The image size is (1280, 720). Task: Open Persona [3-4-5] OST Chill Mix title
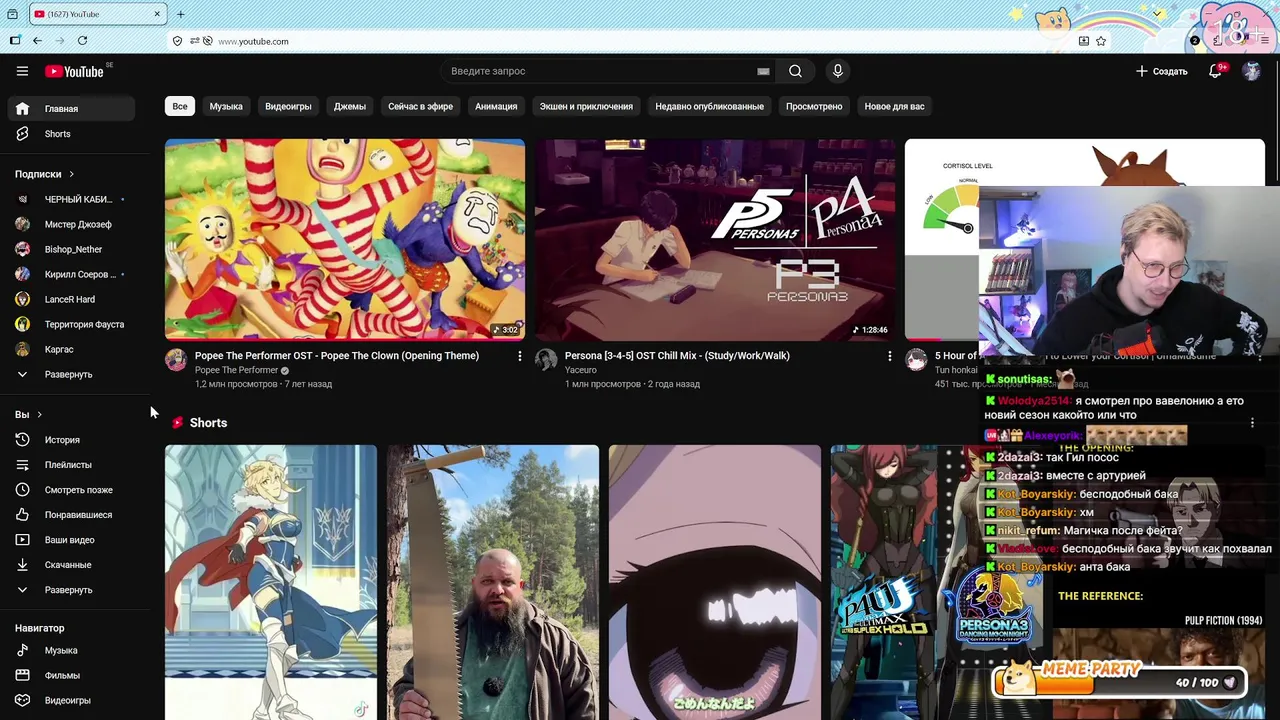(x=677, y=356)
